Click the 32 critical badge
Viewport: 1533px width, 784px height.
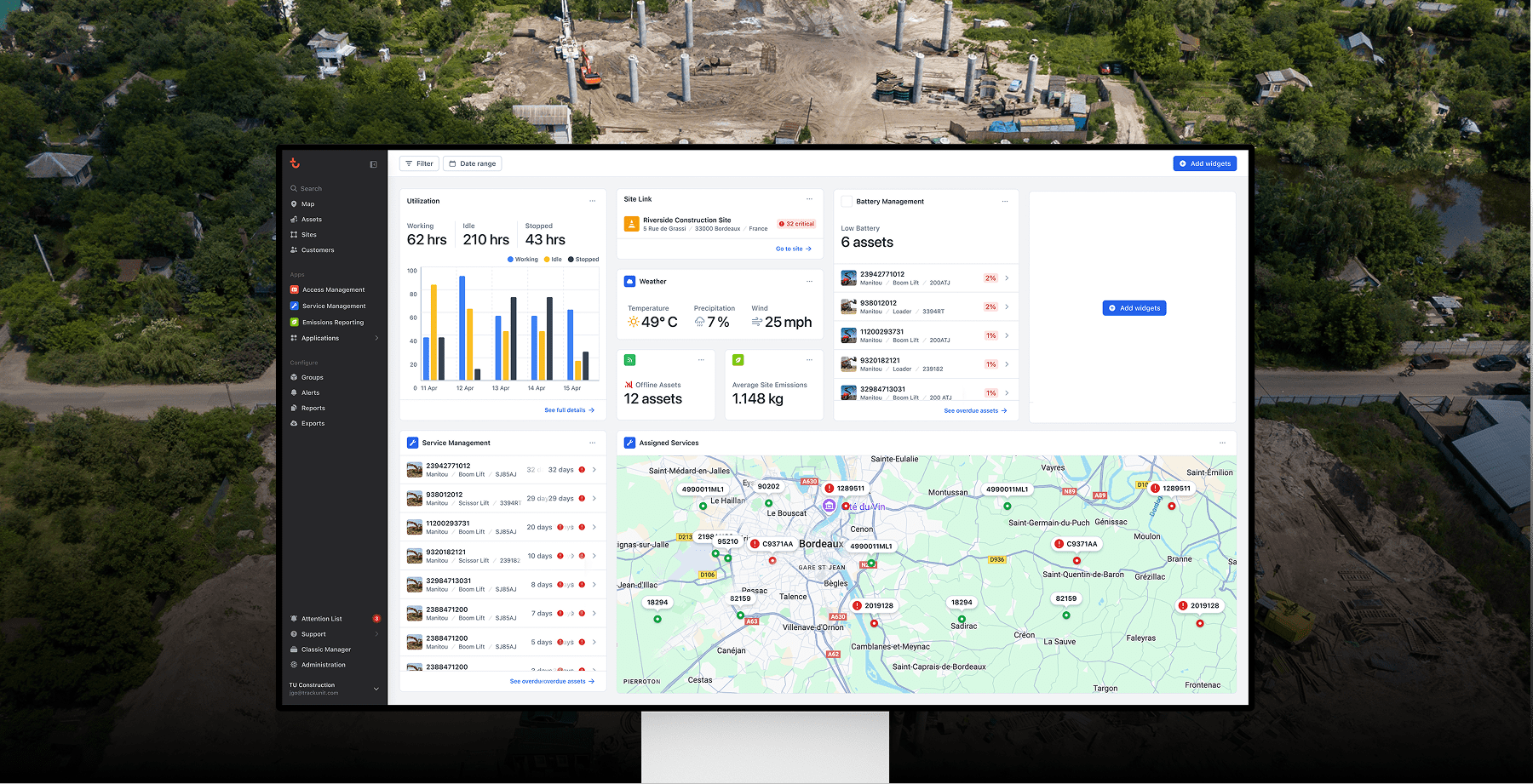[796, 224]
